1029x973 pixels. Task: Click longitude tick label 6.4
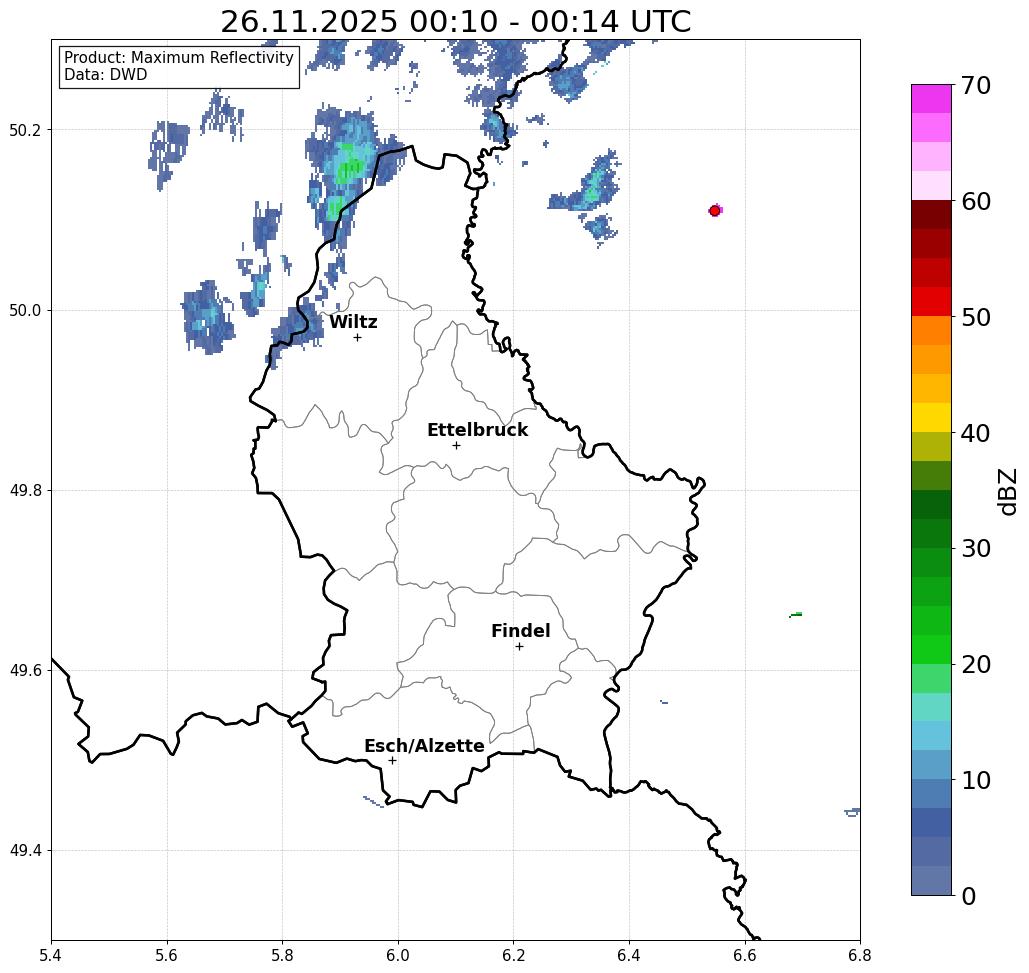coord(629,955)
